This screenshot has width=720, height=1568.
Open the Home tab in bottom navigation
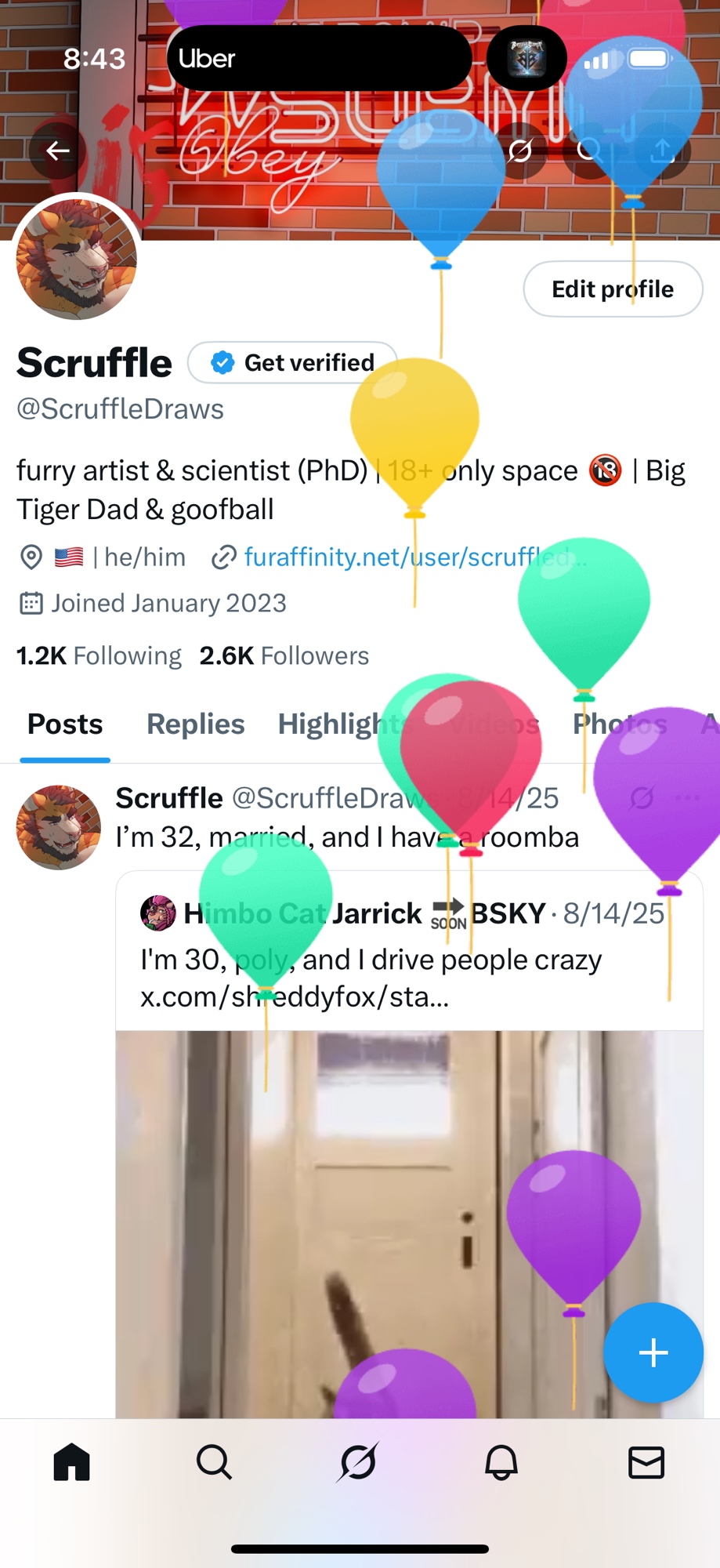(x=72, y=1462)
